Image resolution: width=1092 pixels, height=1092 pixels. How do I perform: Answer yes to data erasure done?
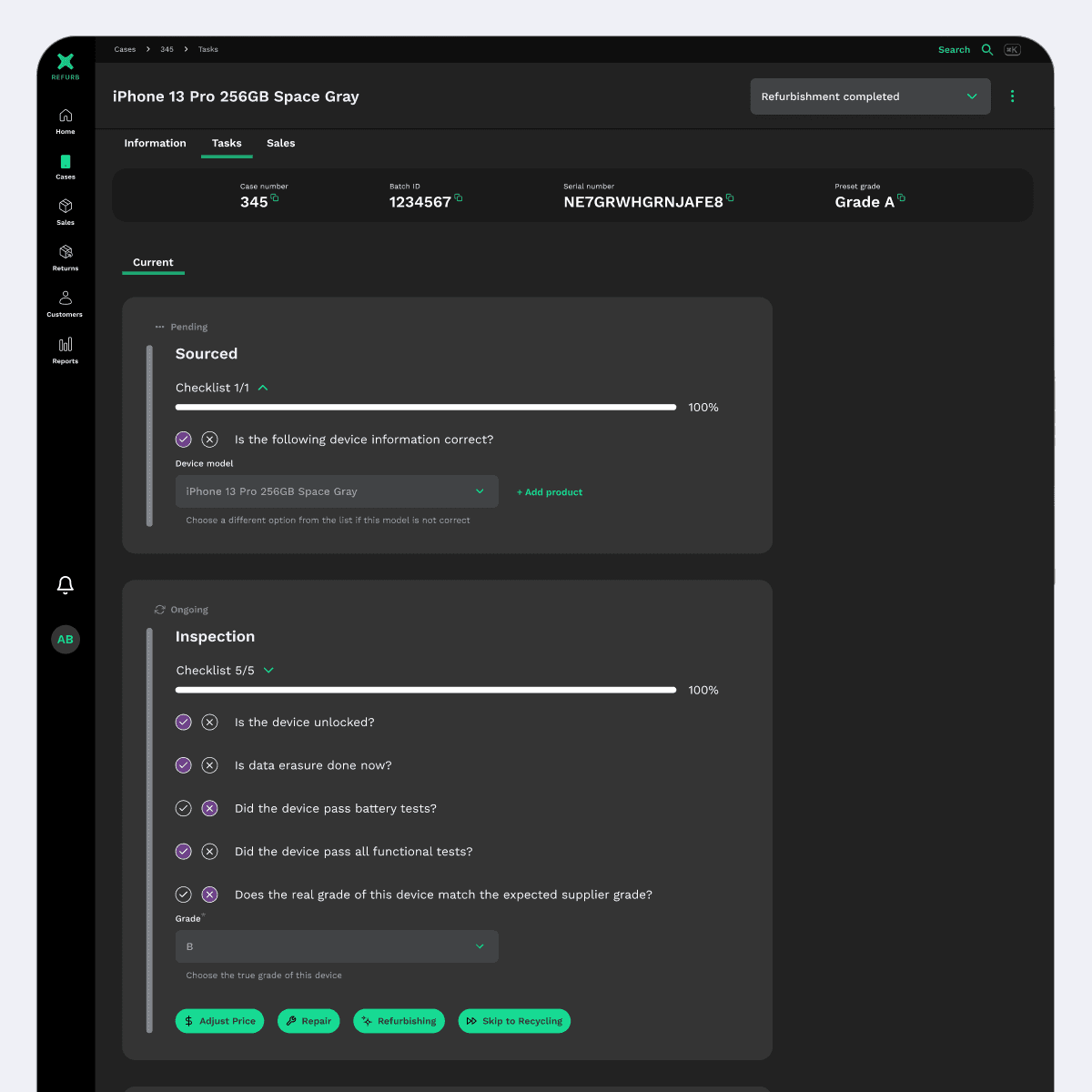pyautogui.click(x=184, y=765)
